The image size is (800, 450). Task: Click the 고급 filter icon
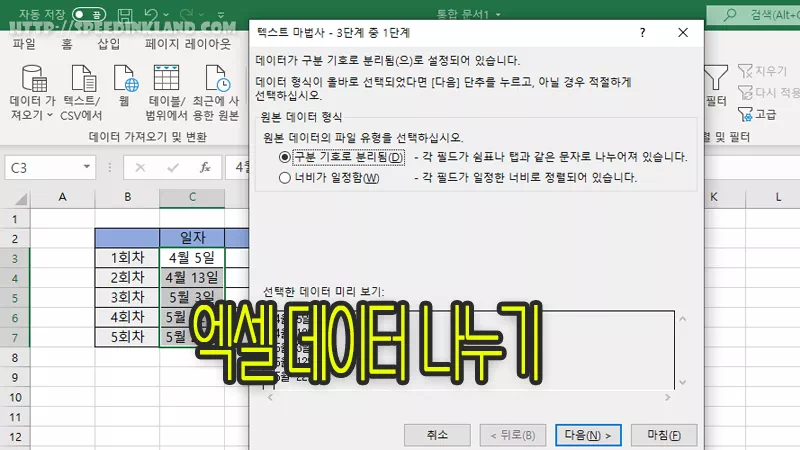pos(747,114)
